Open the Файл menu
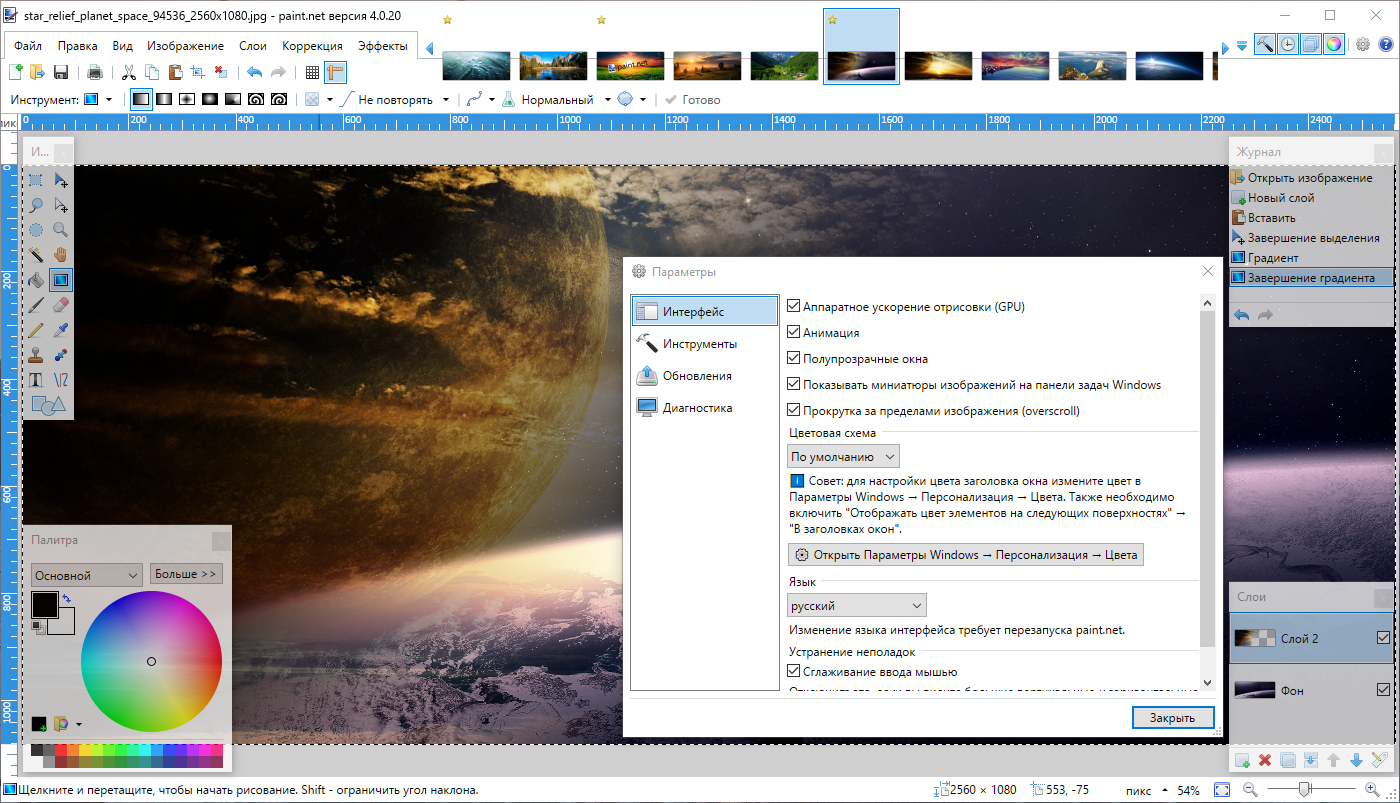 coord(28,46)
